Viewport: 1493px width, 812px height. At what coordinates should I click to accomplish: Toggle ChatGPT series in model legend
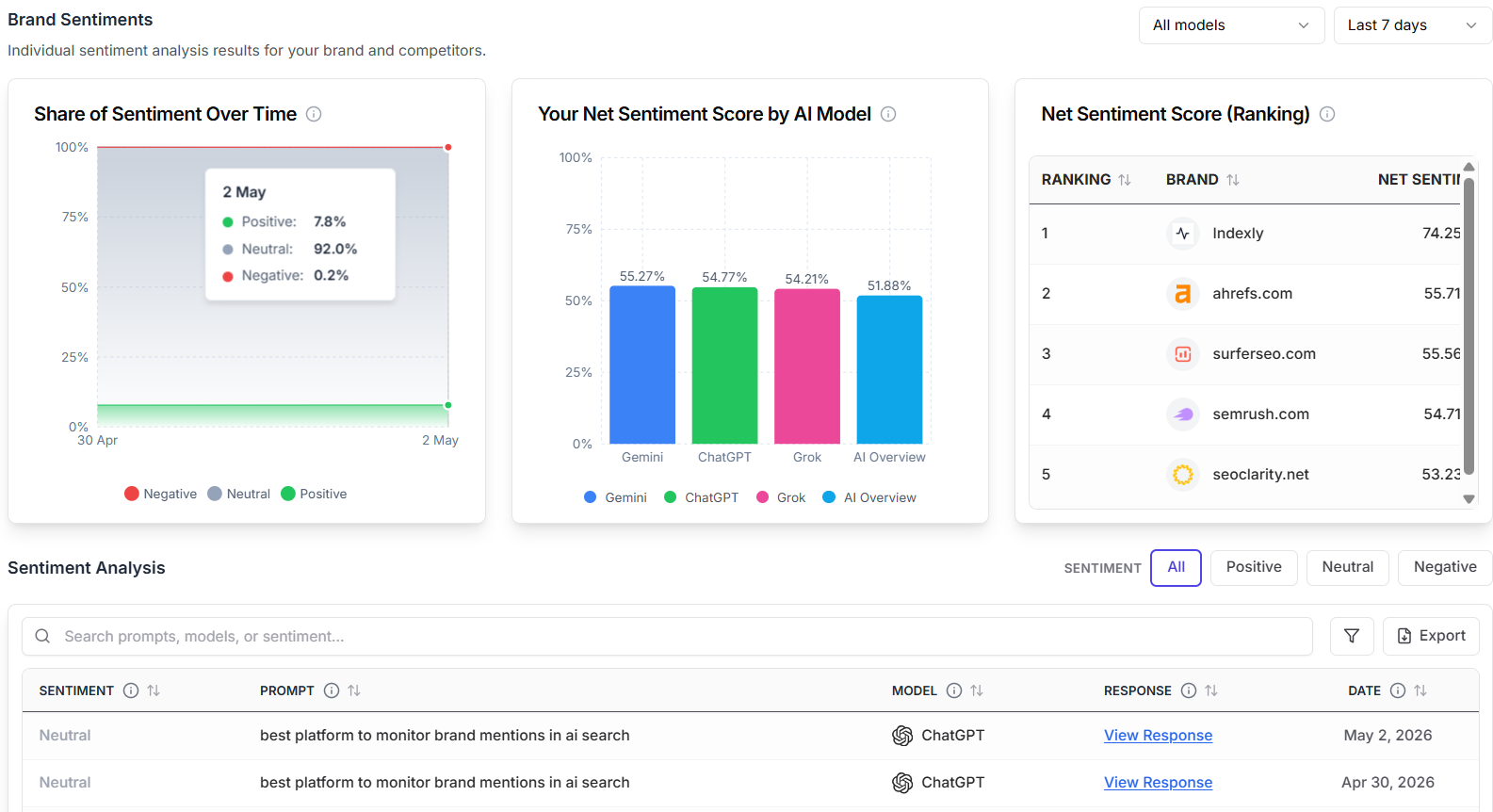point(702,497)
